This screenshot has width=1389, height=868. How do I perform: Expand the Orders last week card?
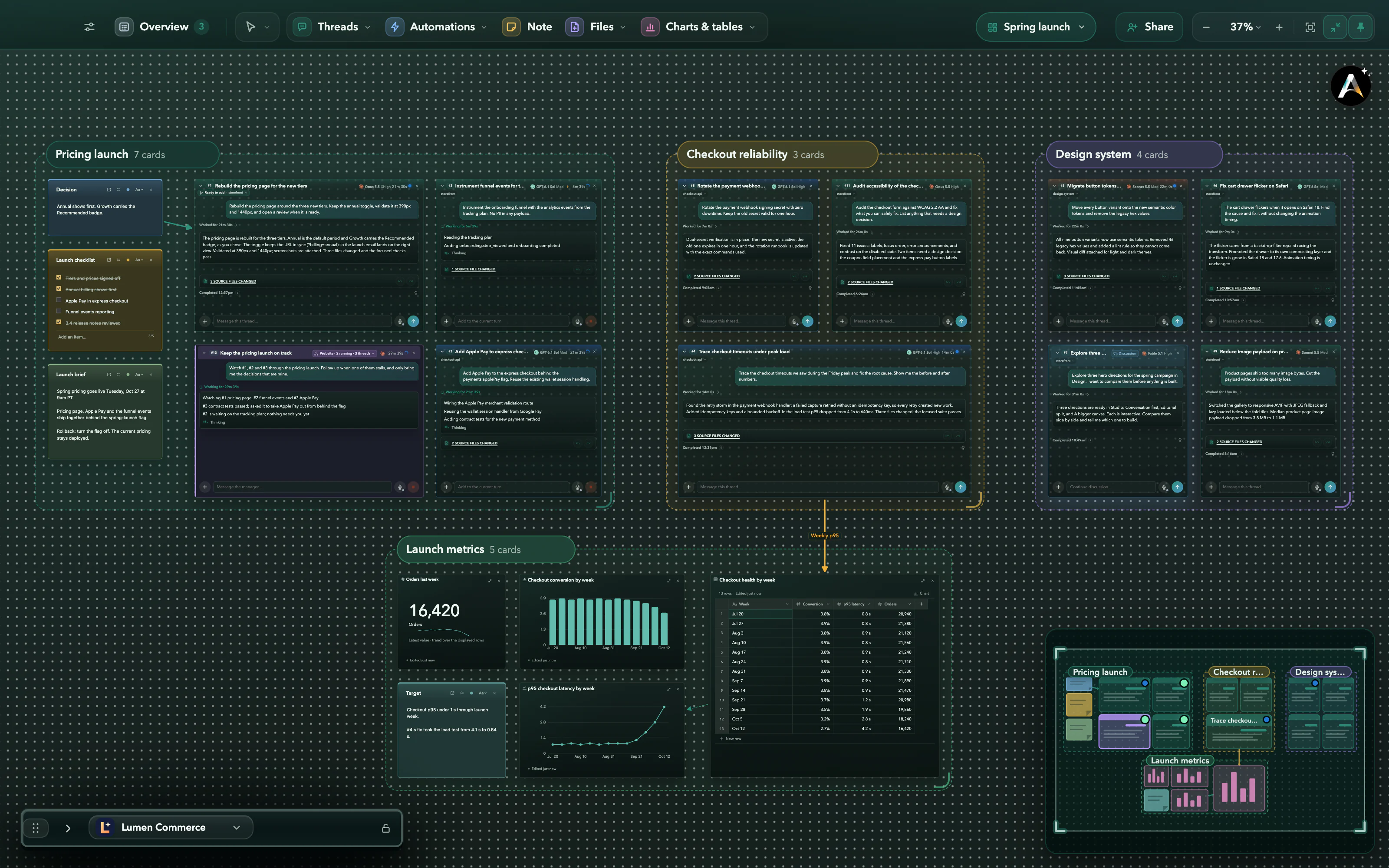tap(490, 580)
